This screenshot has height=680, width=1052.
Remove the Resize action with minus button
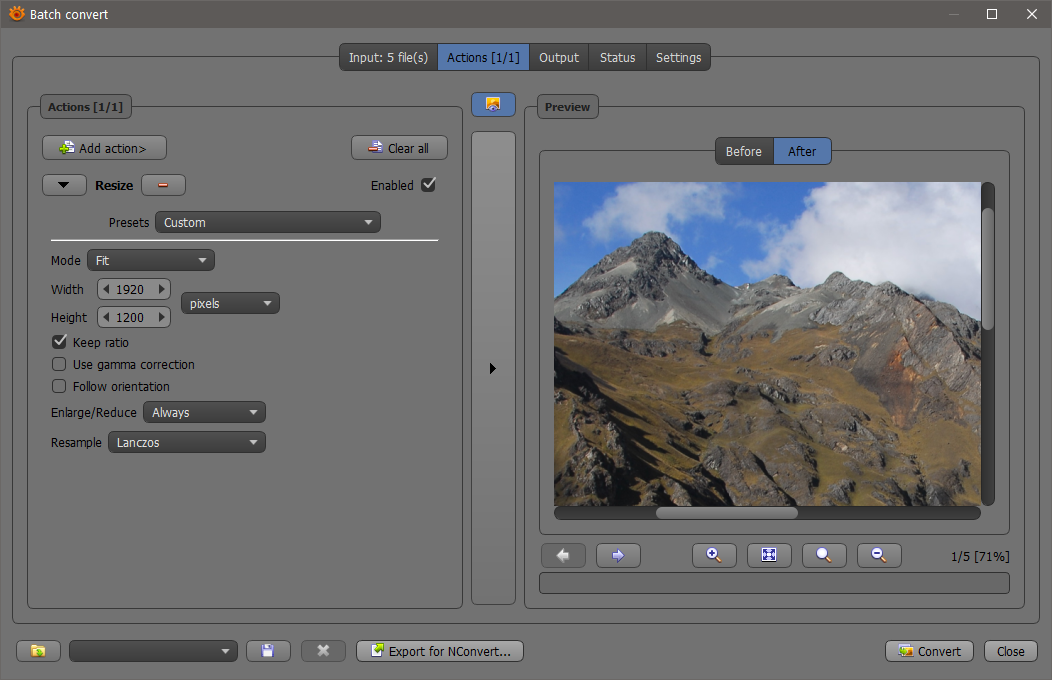pyautogui.click(x=163, y=185)
